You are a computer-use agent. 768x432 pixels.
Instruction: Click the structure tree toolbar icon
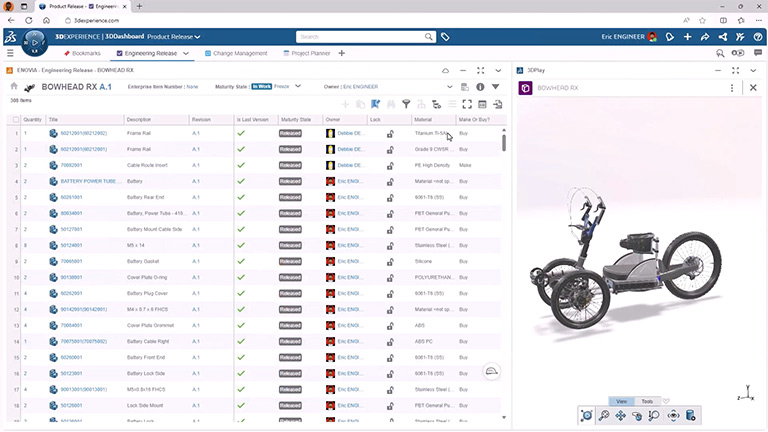point(436,104)
